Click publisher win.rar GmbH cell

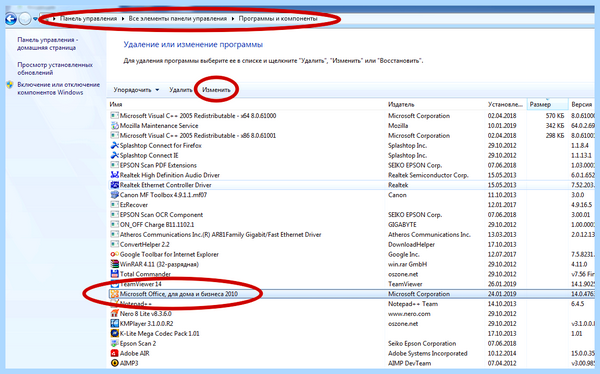pyautogui.click(x=408, y=264)
